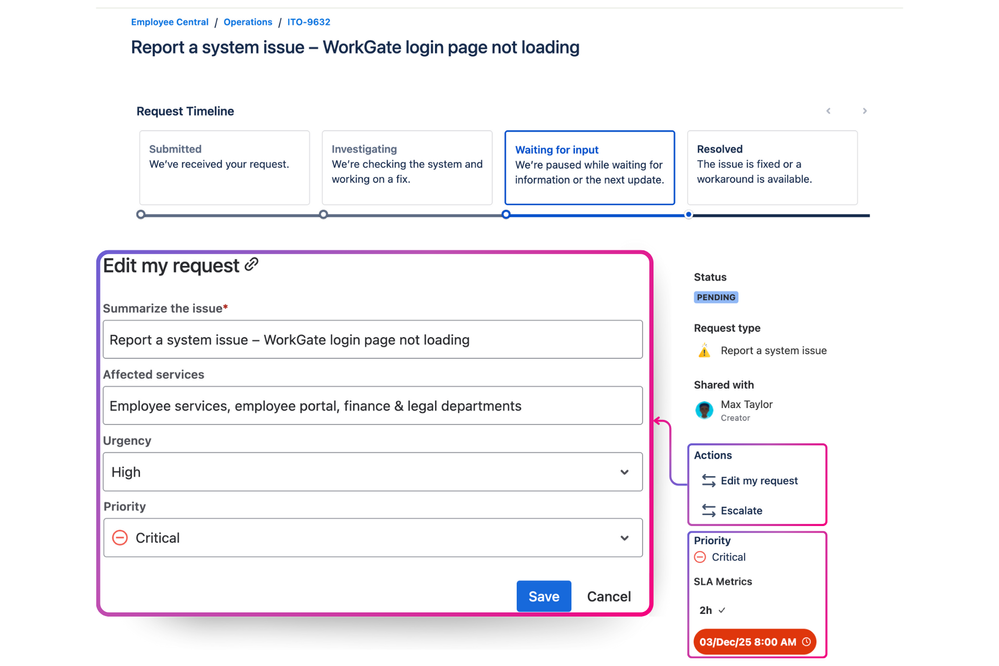Click Max Taylor's avatar under Shared with
This screenshot has height=666, width=999.
coord(704,410)
